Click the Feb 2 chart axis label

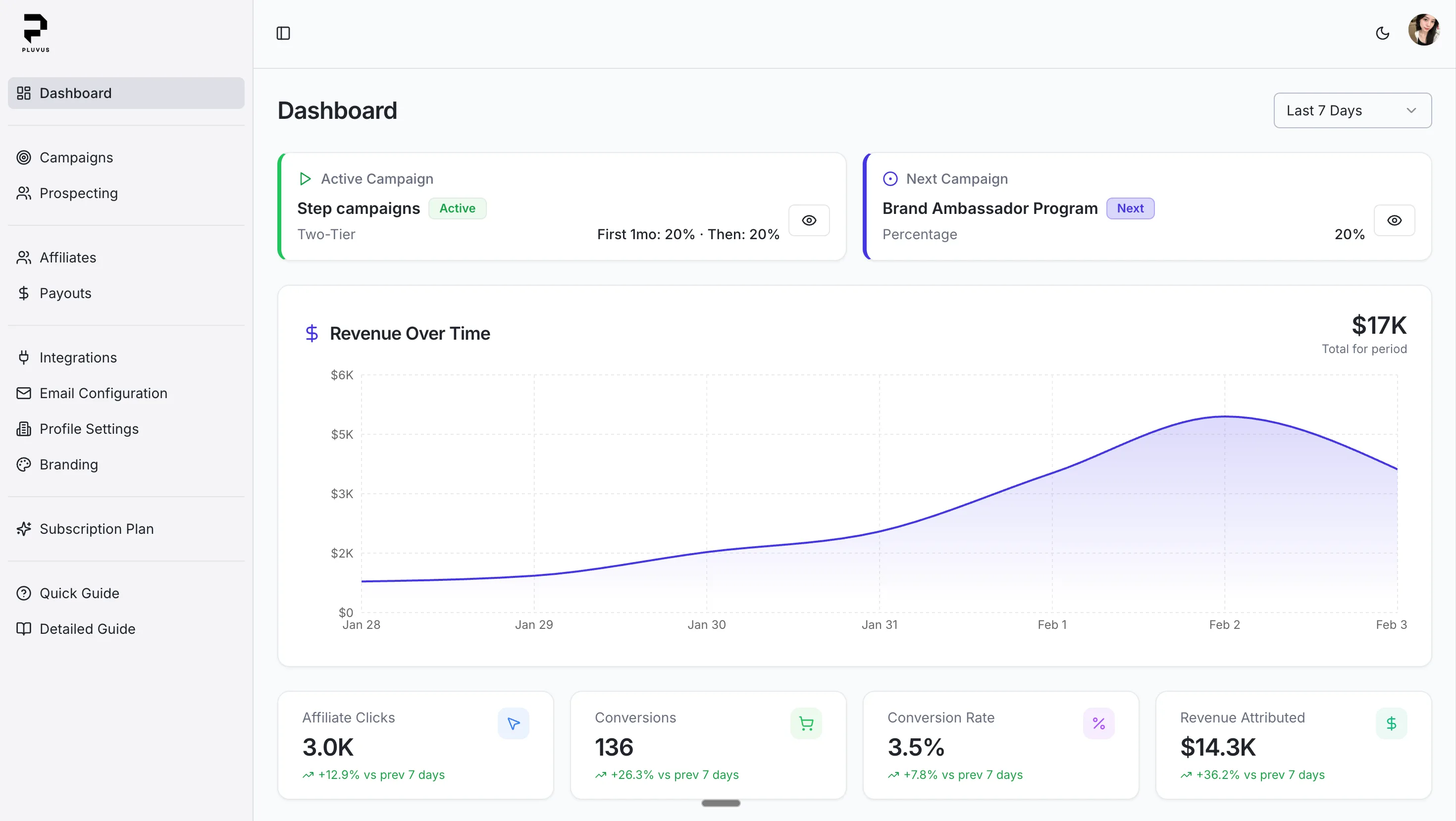coord(1224,624)
